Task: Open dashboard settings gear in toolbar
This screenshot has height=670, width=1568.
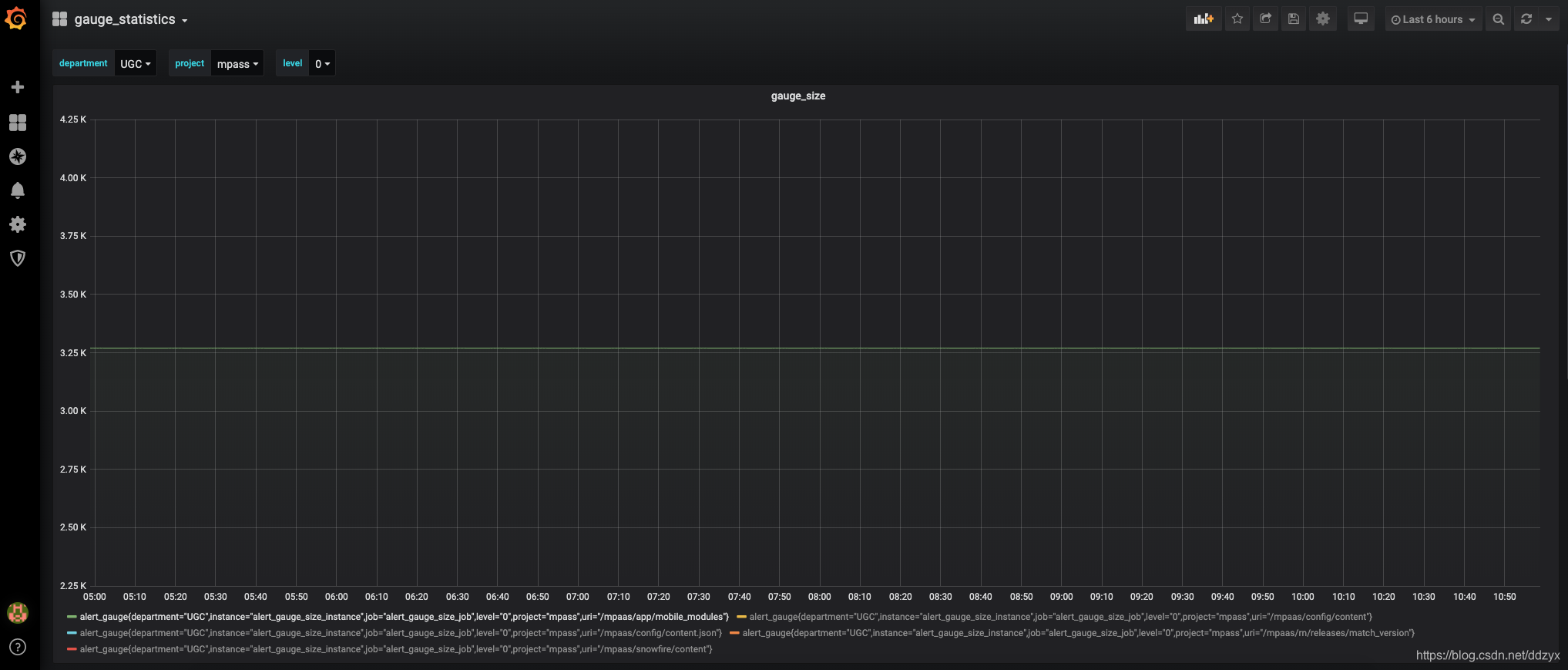Action: click(x=1323, y=19)
